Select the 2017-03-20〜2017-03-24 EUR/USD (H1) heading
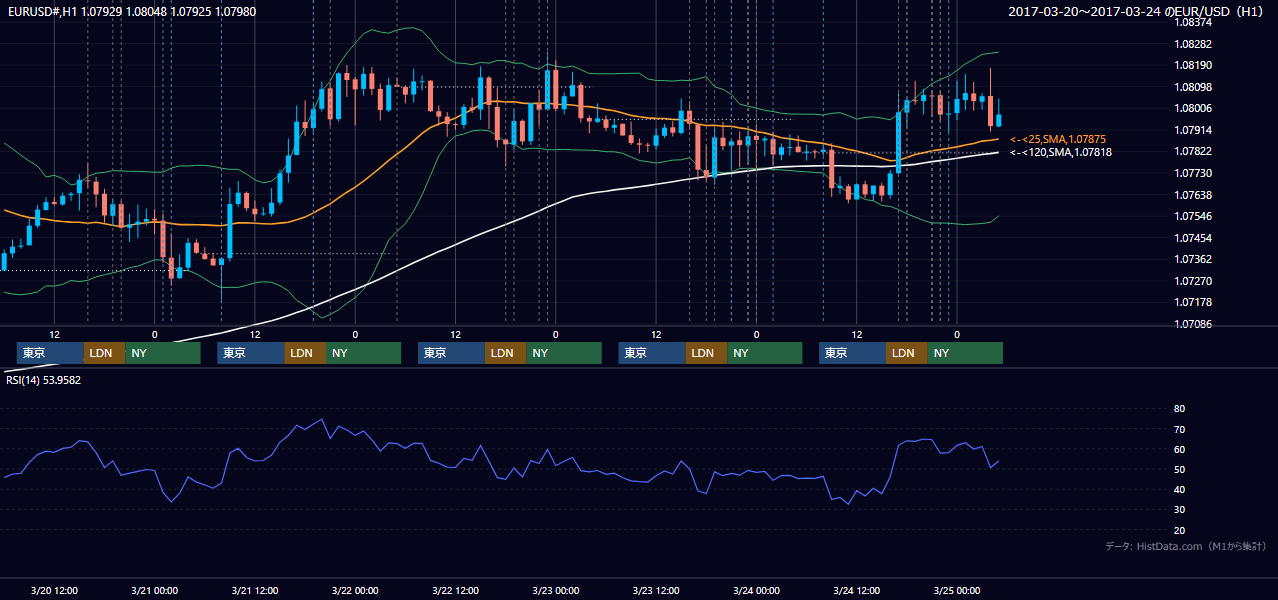1278x600 pixels. click(1136, 12)
